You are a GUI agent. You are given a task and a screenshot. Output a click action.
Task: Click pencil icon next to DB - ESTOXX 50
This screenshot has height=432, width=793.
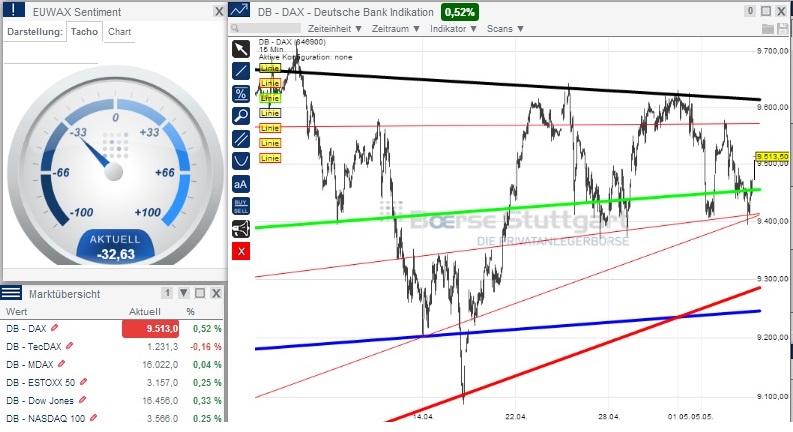pyautogui.click(x=84, y=382)
